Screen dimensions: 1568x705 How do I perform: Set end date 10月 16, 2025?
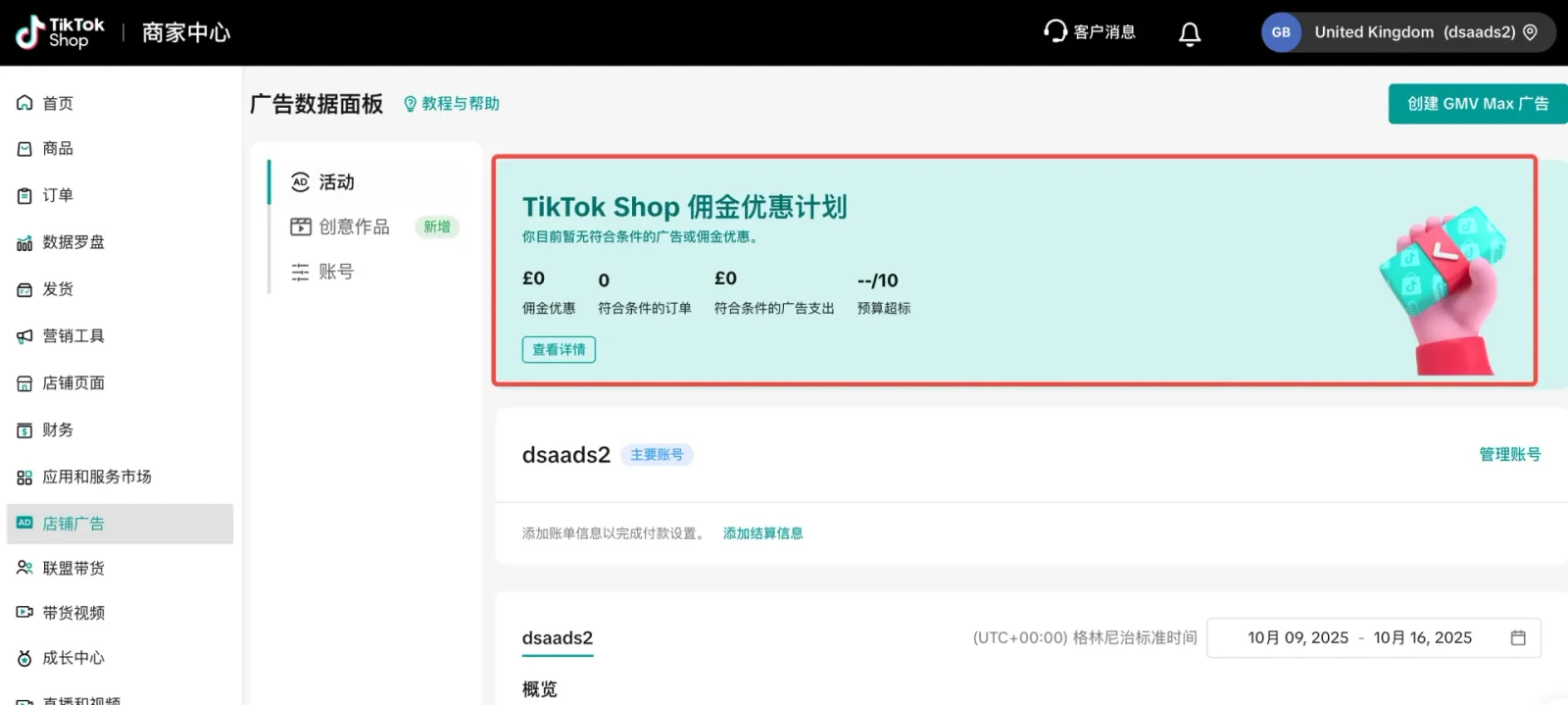(x=1422, y=637)
